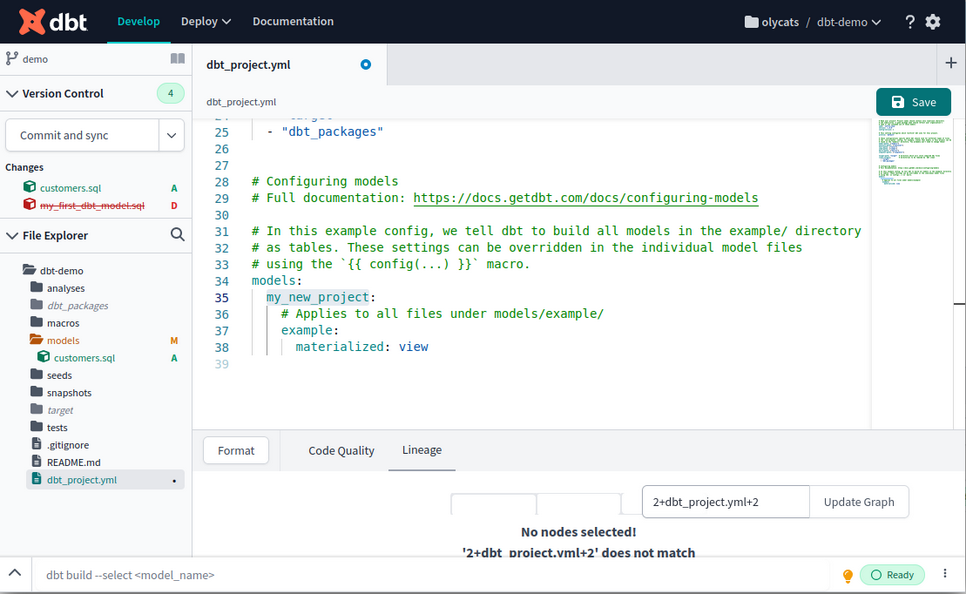The image size is (966, 595).
Task: Open customers.sql under models folder
Action: click(x=84, y=357)
